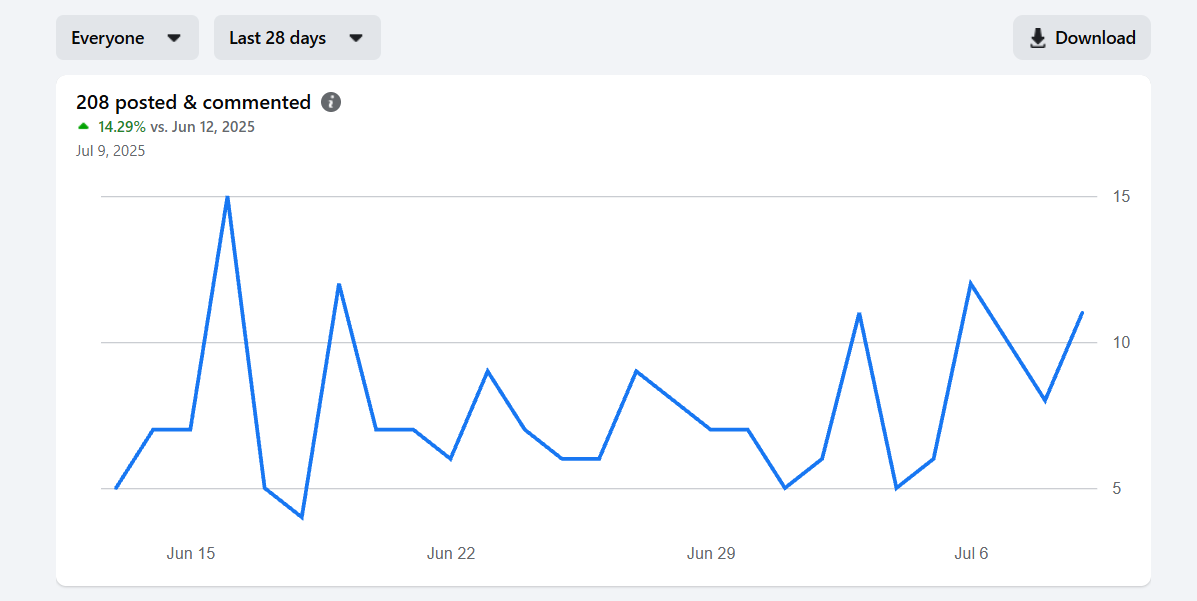
Task: Click the Jun 15 x-axis label
Action: click(191, 553)
